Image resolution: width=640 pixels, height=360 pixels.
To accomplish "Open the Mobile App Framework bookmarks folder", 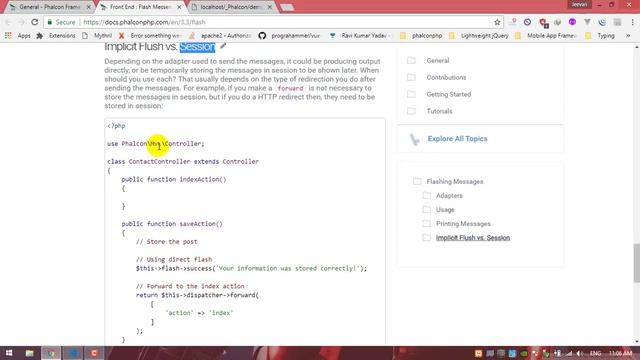I will click(x=546, y=36).
